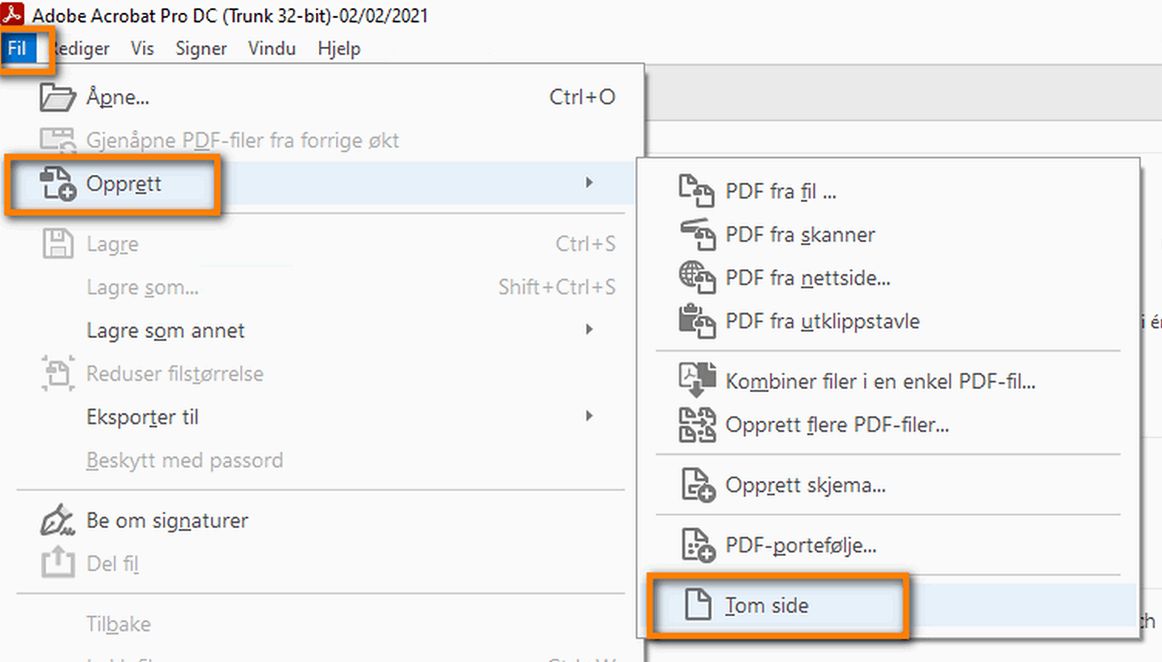Viewport: 1162px width, 662px height.
Task: Click the Åpne folder icon
Action: point(57,97)
